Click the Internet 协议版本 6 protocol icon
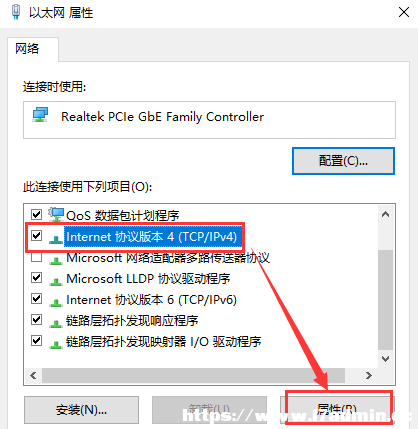 pyautogui.click(x=56, y=302)
